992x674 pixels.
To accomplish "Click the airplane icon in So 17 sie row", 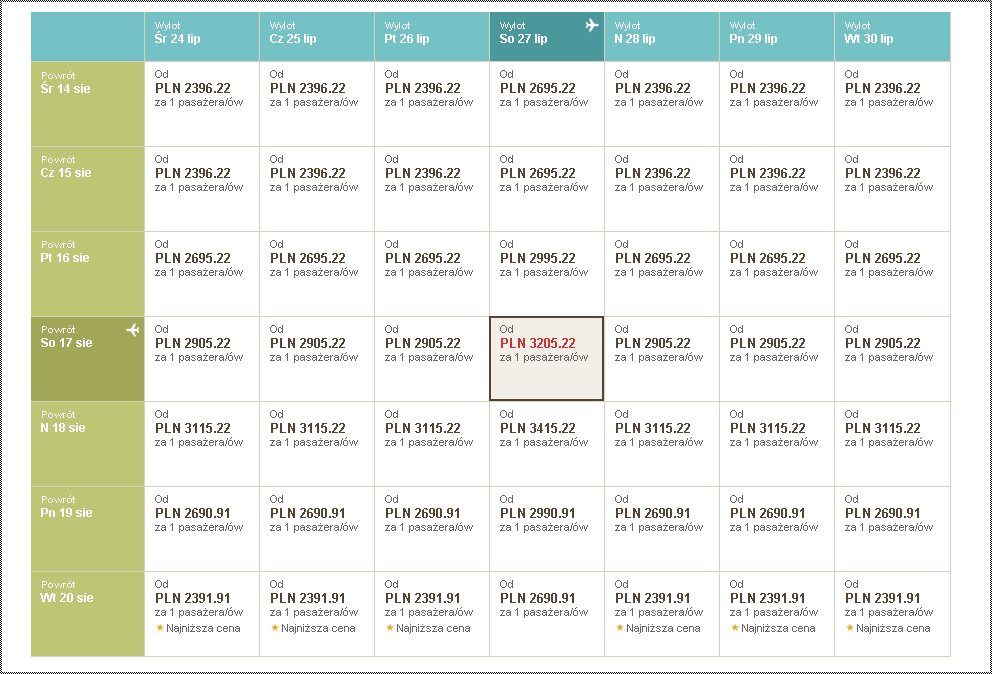I will pos(133,330).
